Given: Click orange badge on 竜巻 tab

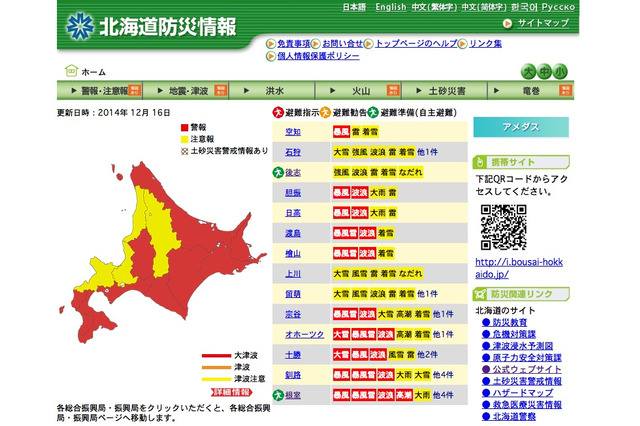Looking at the screenshot, I should click(x=566, y=90).
